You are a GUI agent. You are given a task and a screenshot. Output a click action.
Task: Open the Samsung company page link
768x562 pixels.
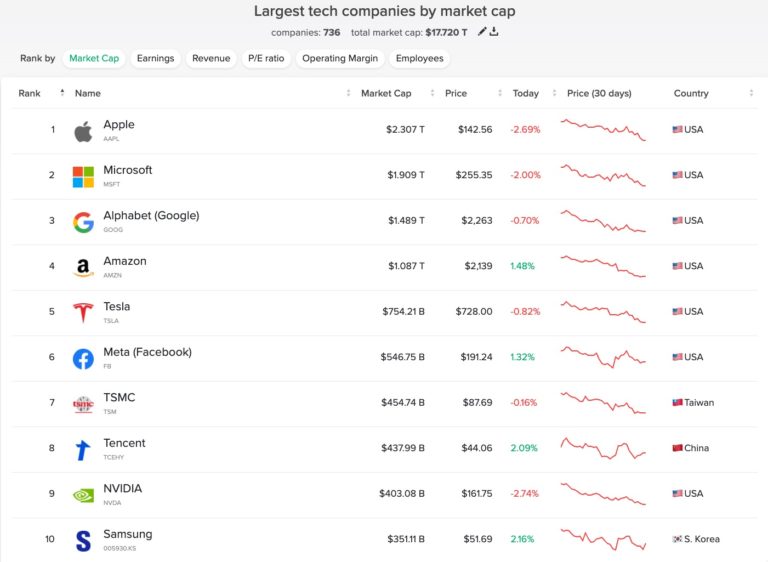pyautogui.click(x=128, y=534)
